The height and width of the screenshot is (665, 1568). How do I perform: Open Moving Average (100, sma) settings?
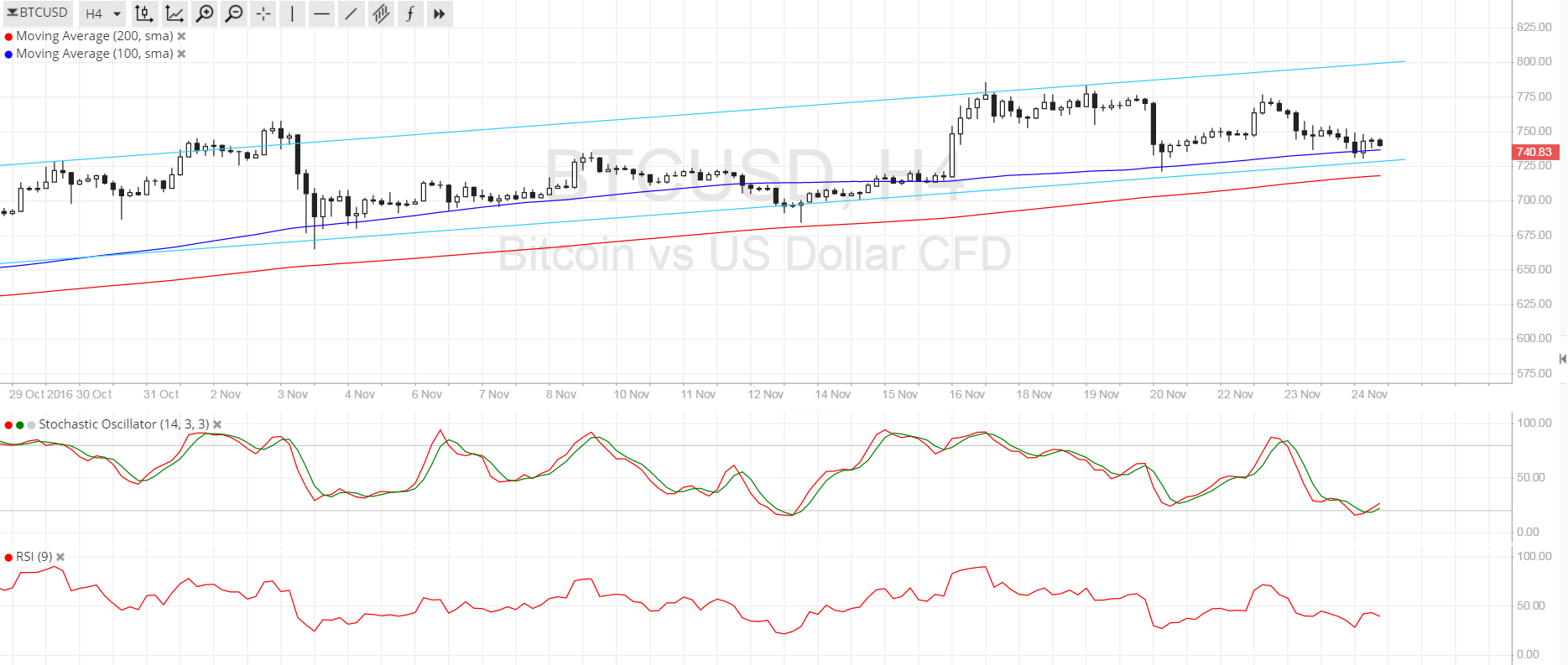coord(95,54)
